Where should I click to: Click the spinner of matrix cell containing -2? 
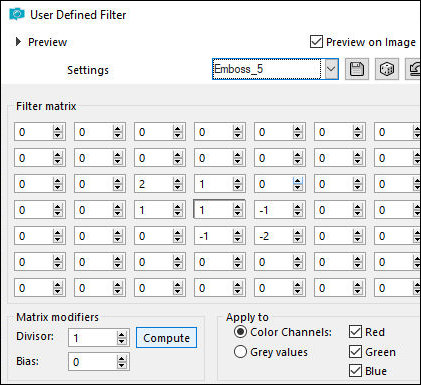[x=297, y=236]
